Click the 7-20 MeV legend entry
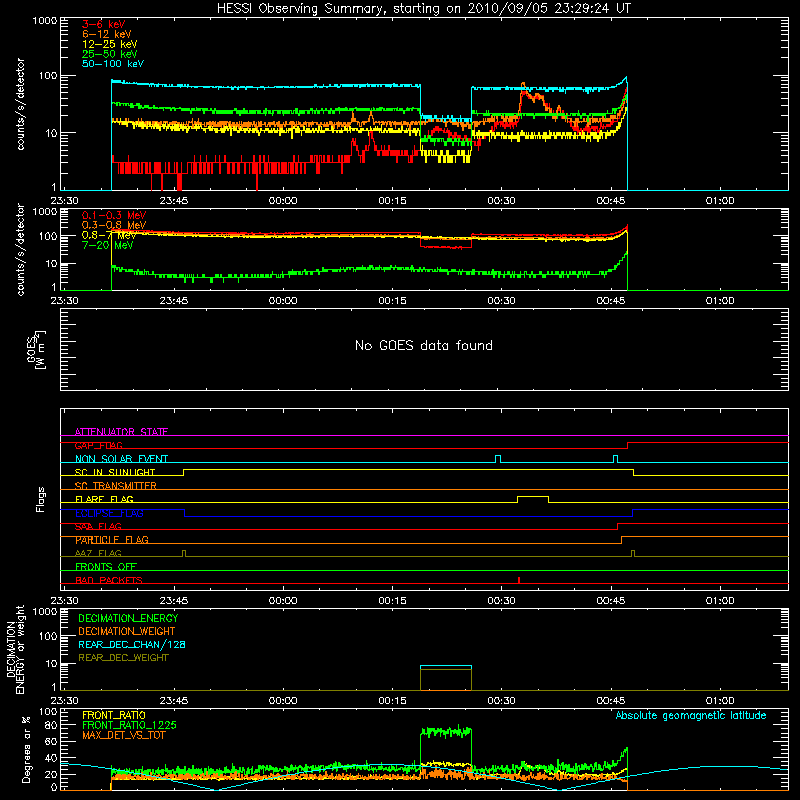This screenshot has width=800, height=800. (107, 245)
